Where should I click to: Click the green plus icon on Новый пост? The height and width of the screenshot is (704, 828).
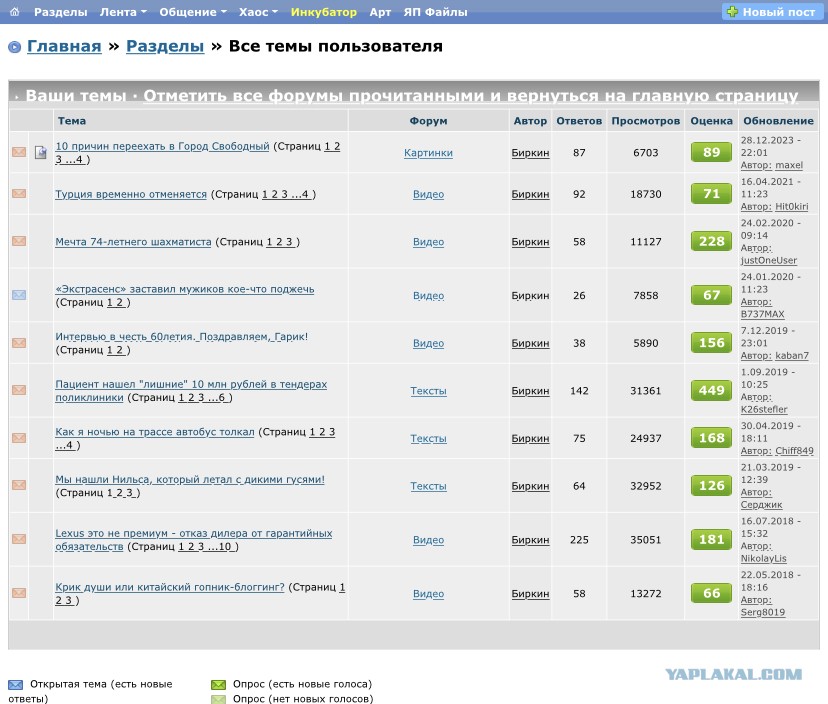coord(732,12)
